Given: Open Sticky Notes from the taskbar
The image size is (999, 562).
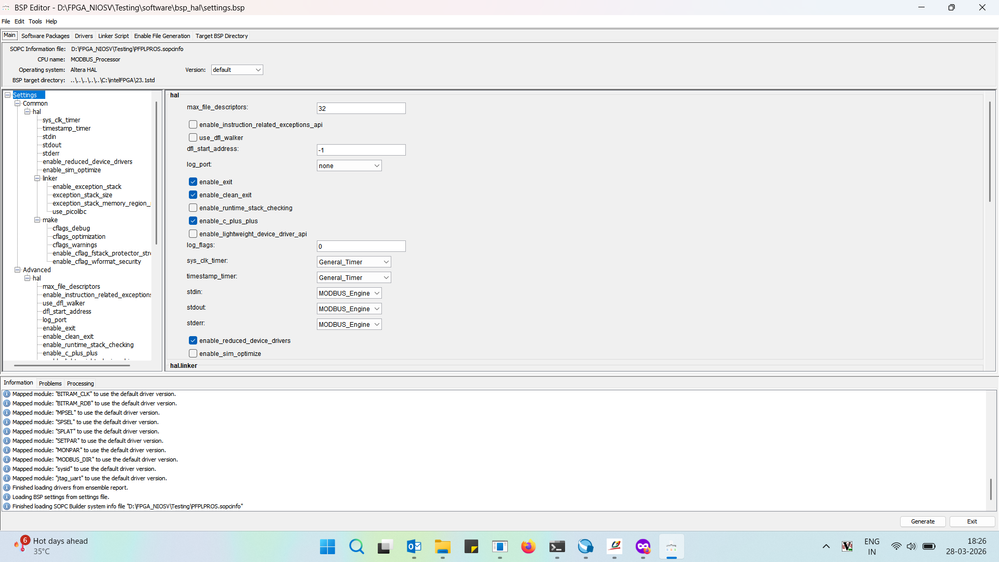Looking at the screenshot, I should 471,547.
